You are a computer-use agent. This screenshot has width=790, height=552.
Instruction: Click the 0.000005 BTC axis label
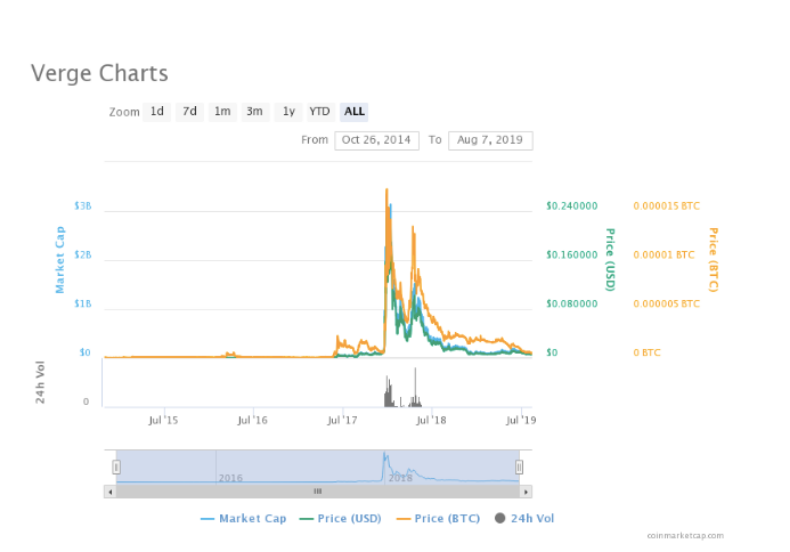point(667,304)
